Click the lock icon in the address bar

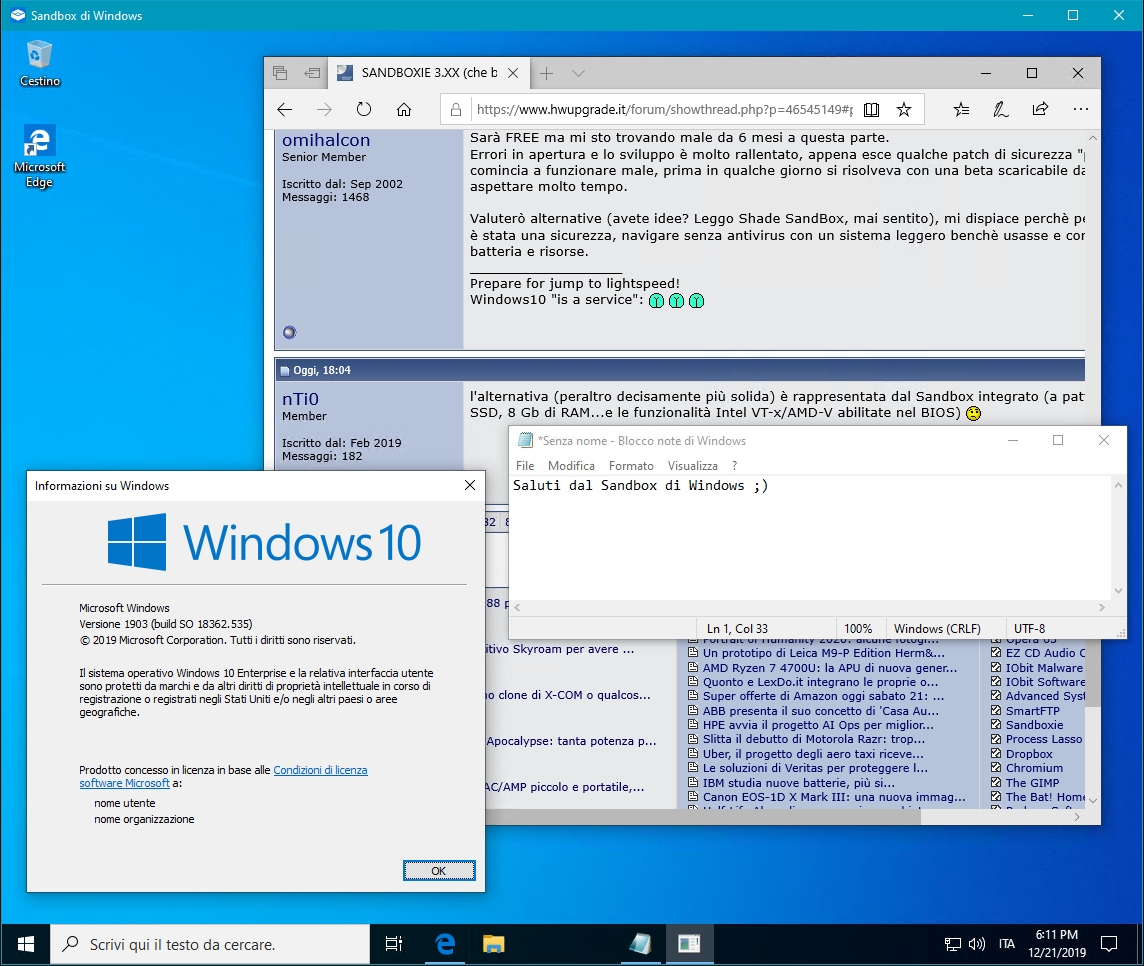coord(456,109)
